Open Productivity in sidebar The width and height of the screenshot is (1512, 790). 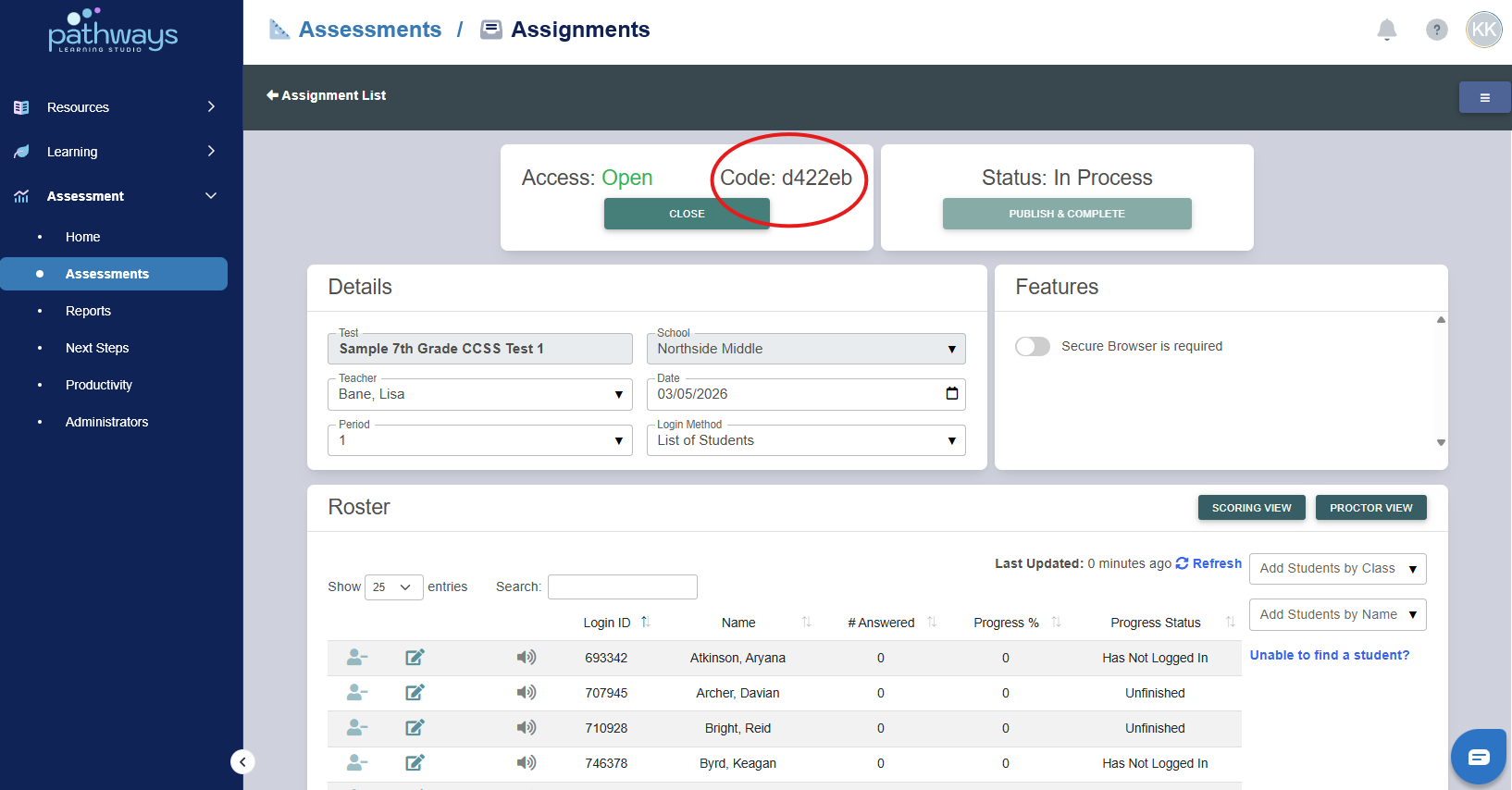pyautogui.click(x=99, y=385)
